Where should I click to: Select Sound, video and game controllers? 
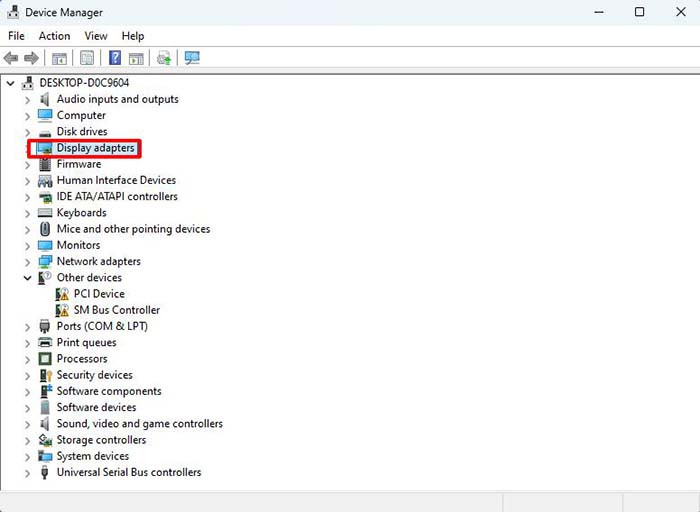click(139, 424)
